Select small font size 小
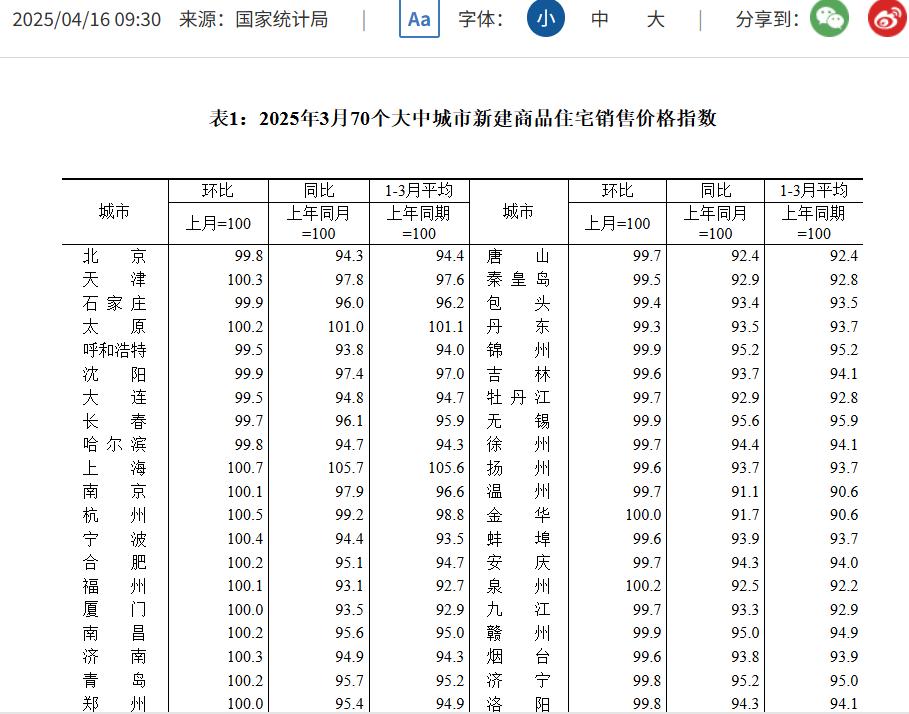 (546, 19)
